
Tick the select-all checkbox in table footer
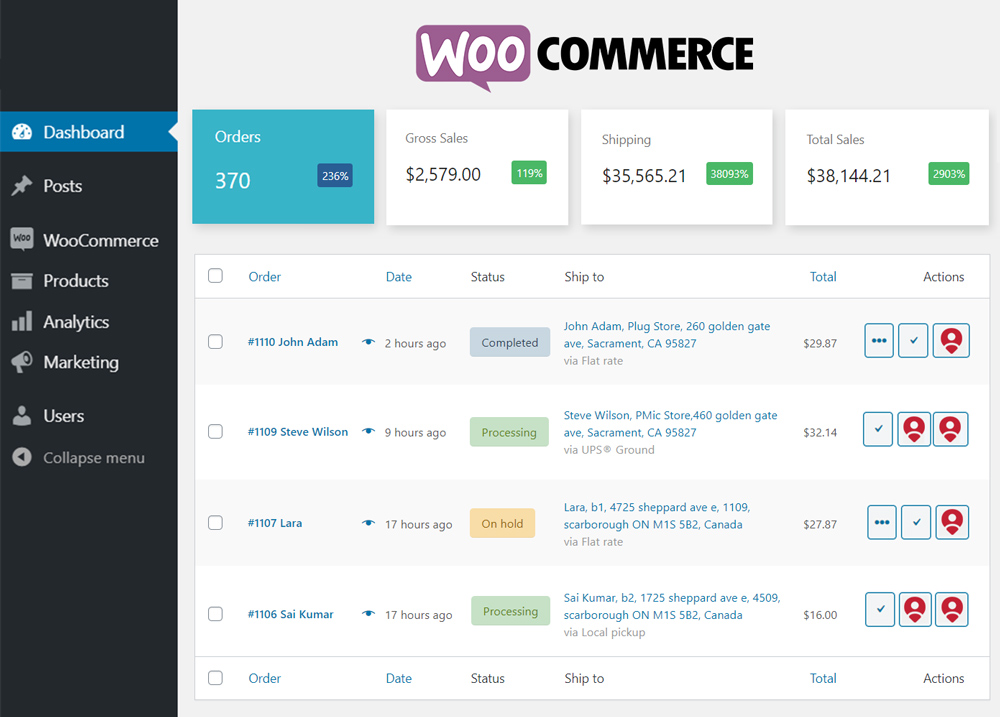point(216,678)
